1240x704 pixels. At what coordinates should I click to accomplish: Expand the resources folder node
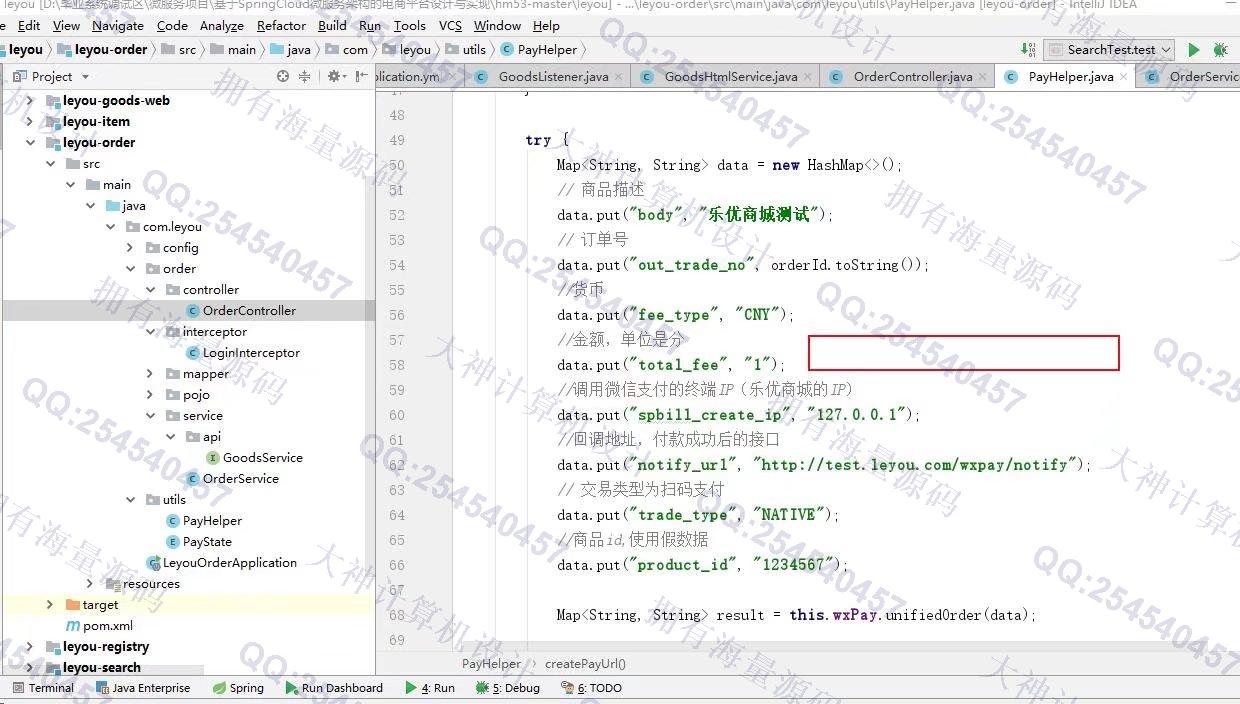click(x=90, y=583)
